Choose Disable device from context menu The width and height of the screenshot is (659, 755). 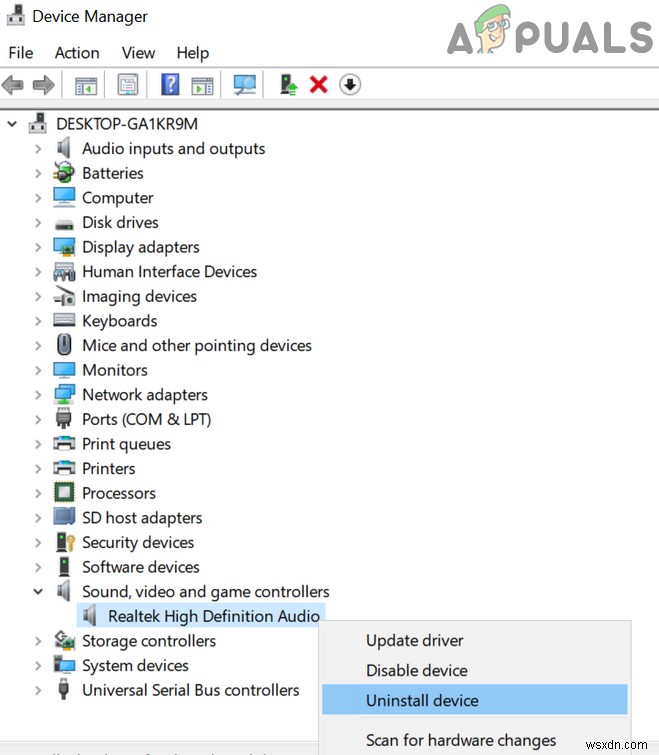coord(416,670)
